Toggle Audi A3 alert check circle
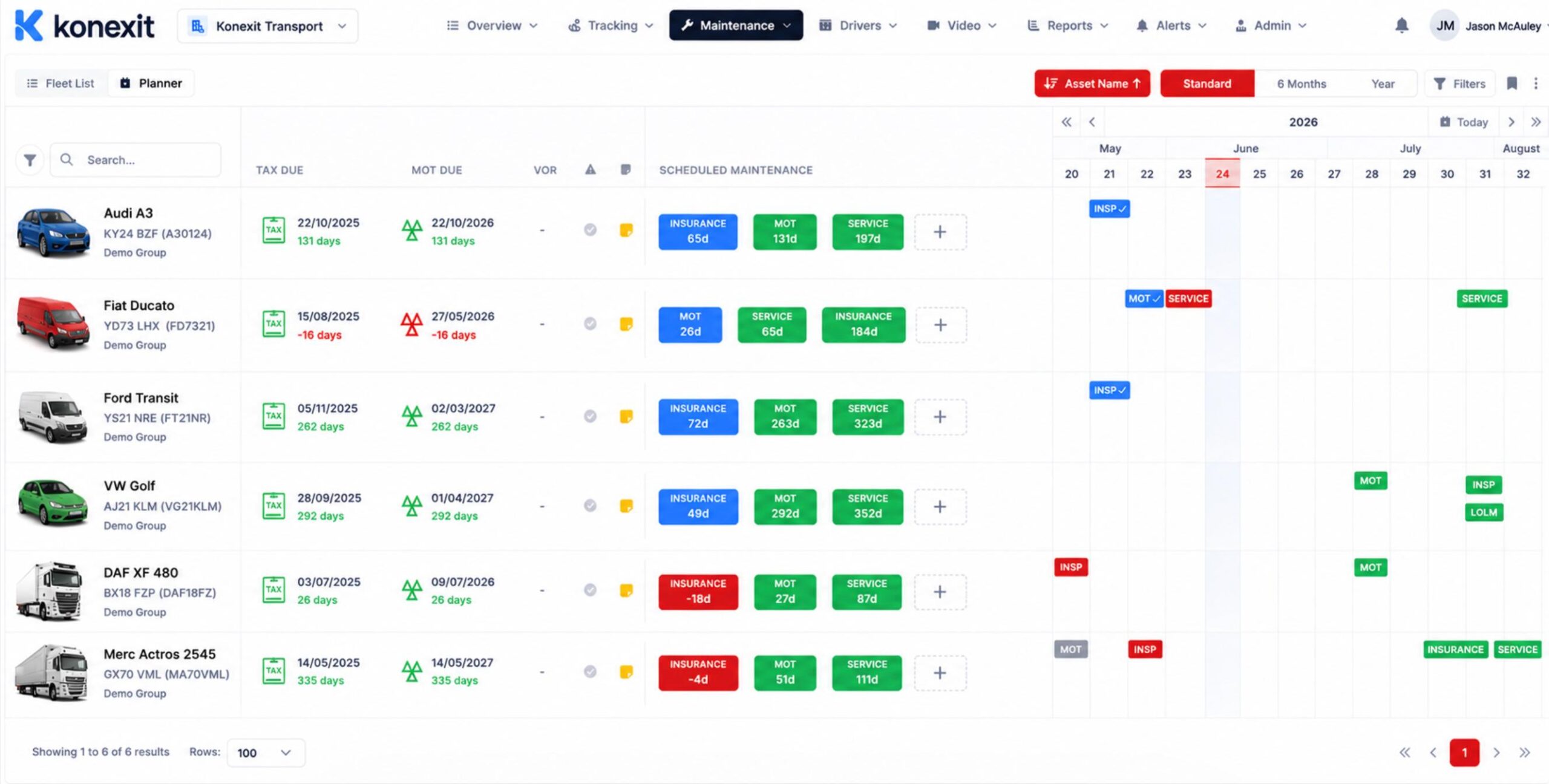This screenshot has height=784, width=1549. [590, 230]
